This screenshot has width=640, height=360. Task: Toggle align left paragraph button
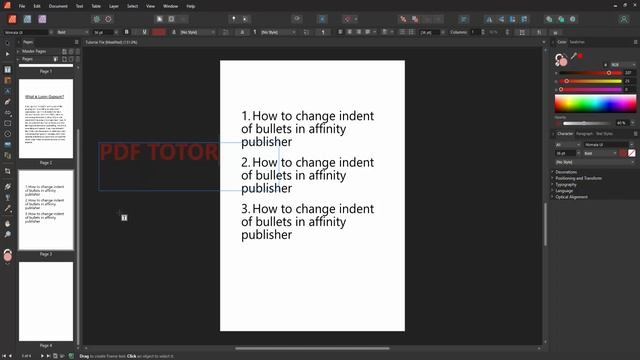pos(340,32)
